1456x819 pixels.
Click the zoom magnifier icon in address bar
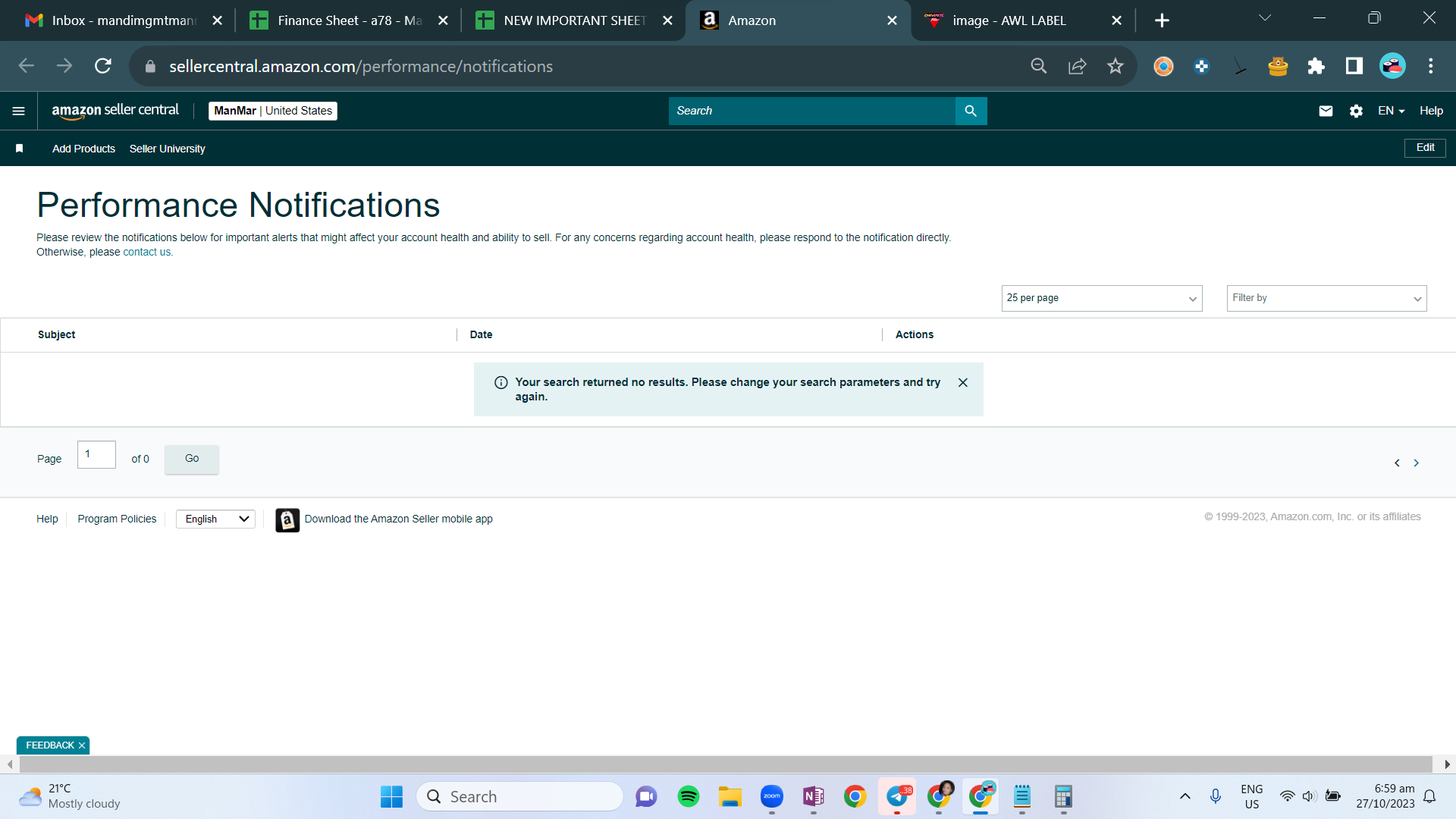point(1039,66)
